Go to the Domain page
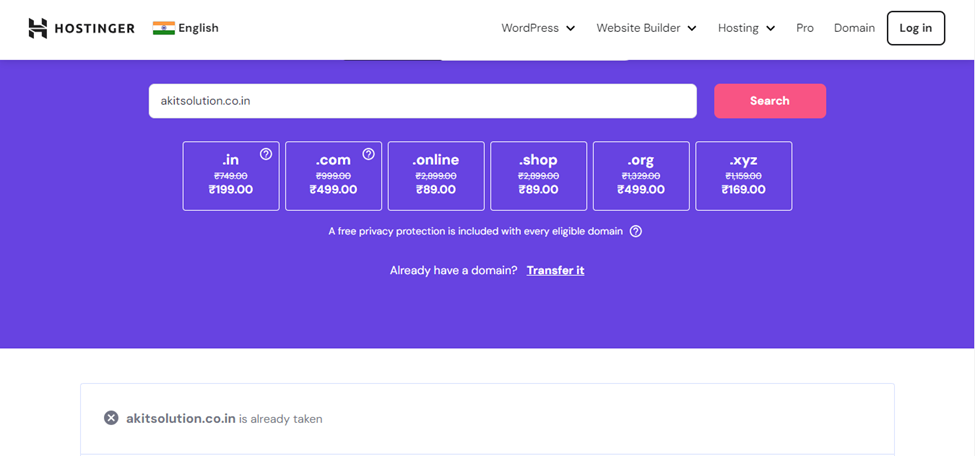The image size is (975, 456). coord(854,28)
